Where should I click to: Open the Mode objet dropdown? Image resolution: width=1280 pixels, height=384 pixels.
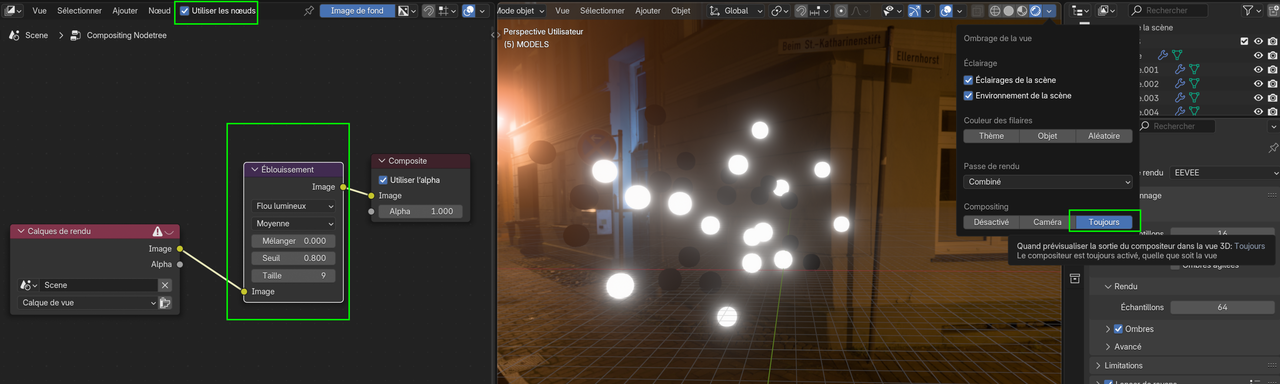point(521,10)
